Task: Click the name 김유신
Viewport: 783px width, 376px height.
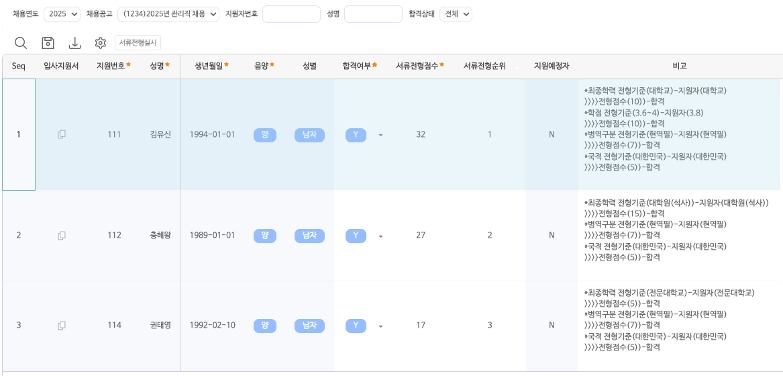Action: [x=160, y=134]
